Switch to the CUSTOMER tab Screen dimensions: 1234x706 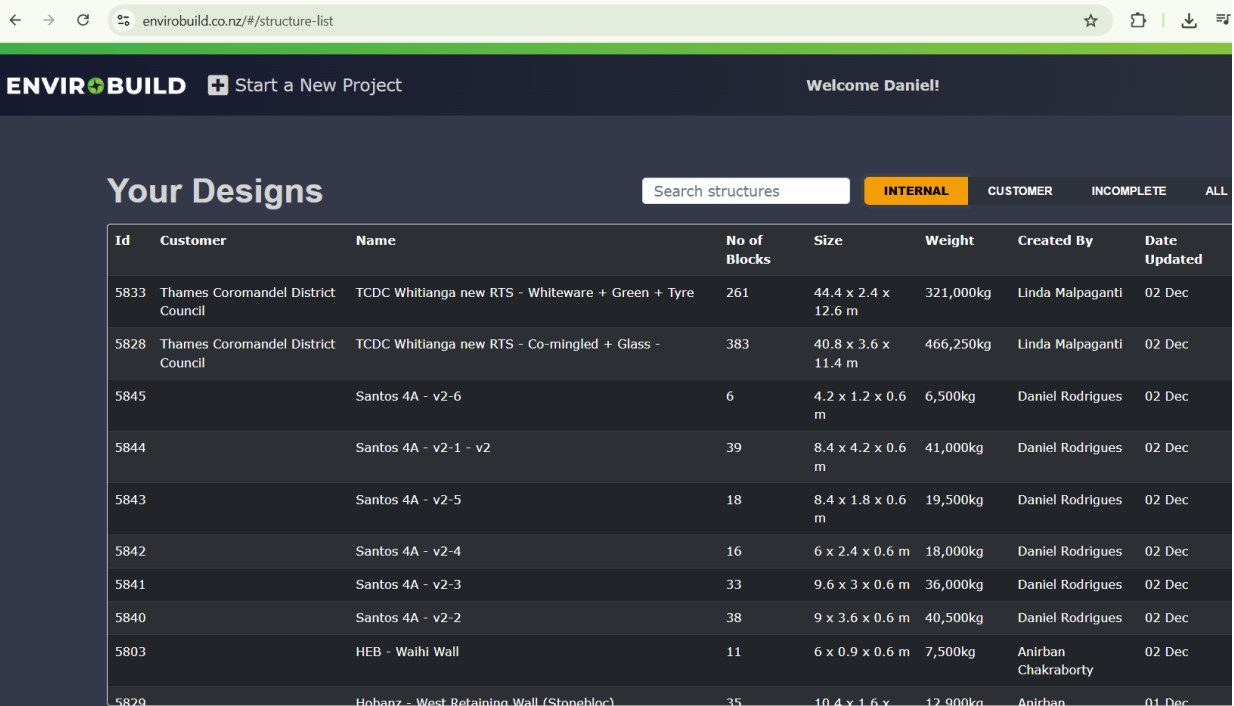[1020, 191]
